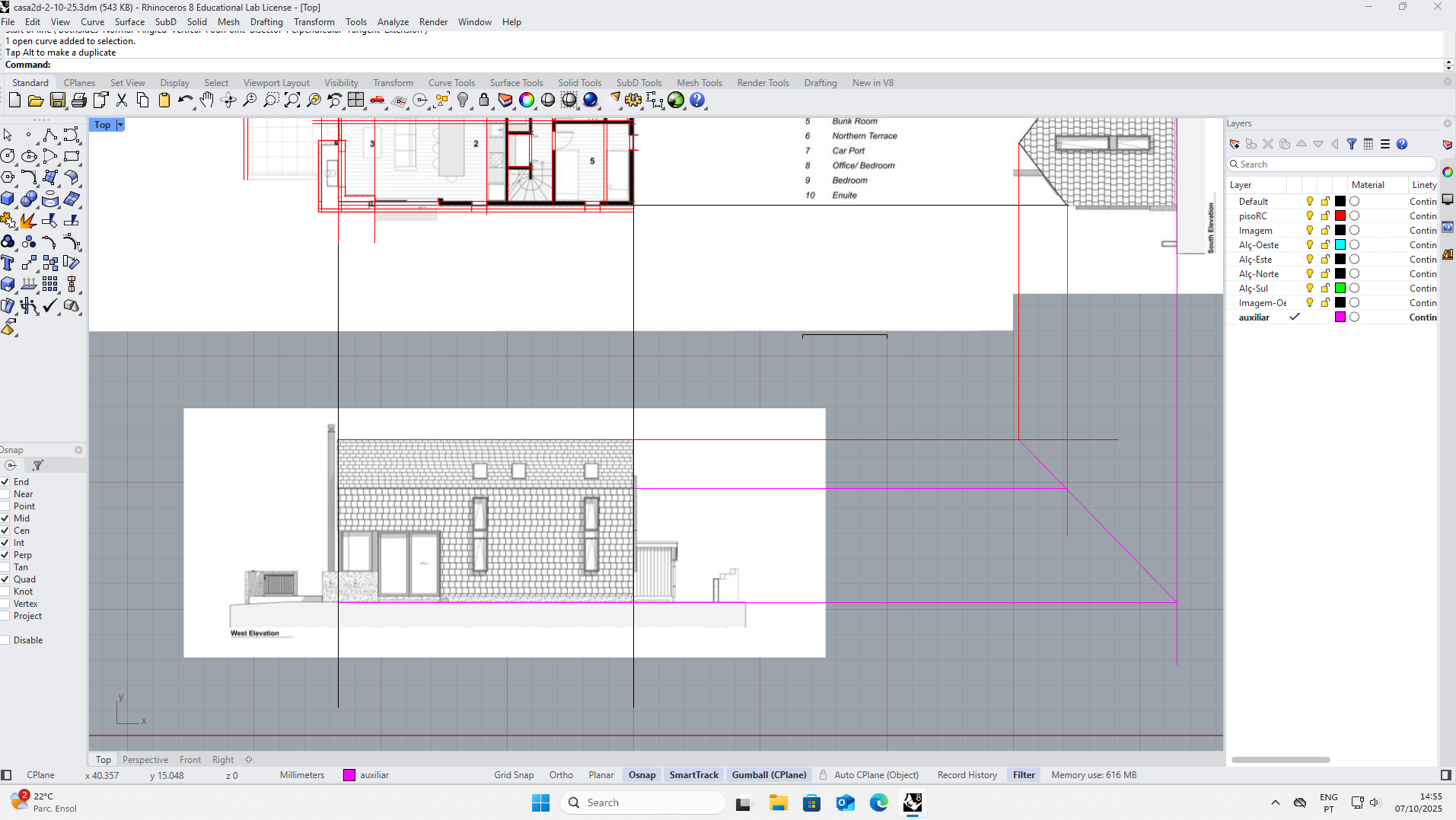This screenshot has height=820, width=1456.
Task: Hide the pisoRC layer using its lightbulb
Action: 1310,216
